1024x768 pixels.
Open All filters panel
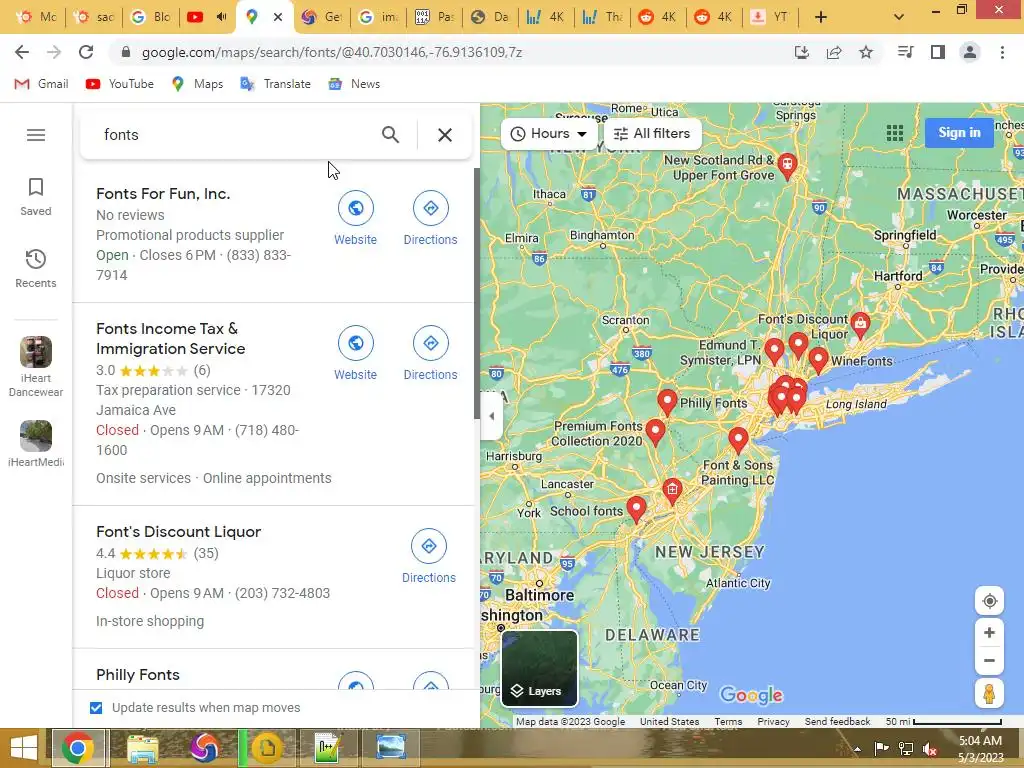coord(652,134)
